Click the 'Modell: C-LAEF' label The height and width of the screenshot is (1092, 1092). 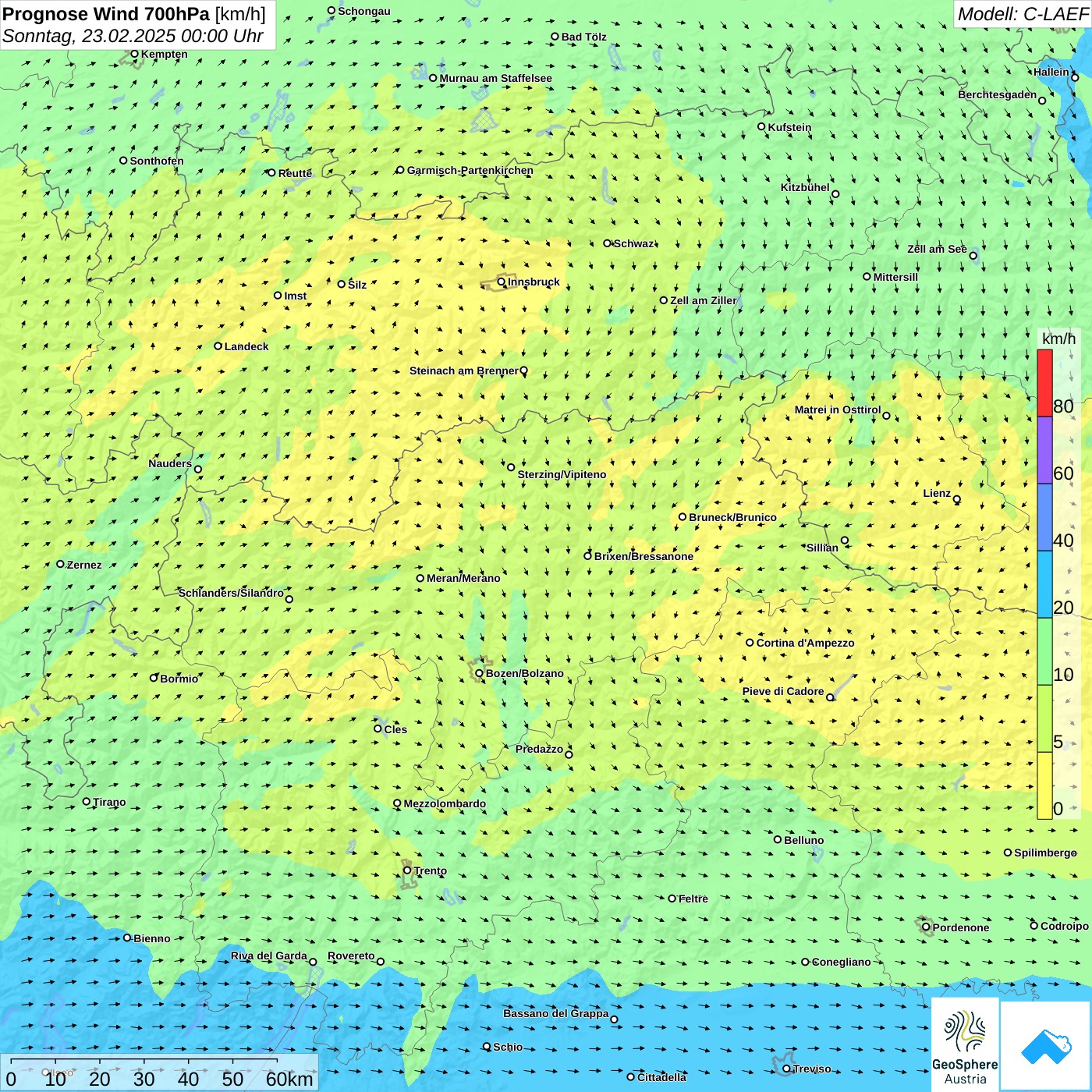(x=1022, y=14)
